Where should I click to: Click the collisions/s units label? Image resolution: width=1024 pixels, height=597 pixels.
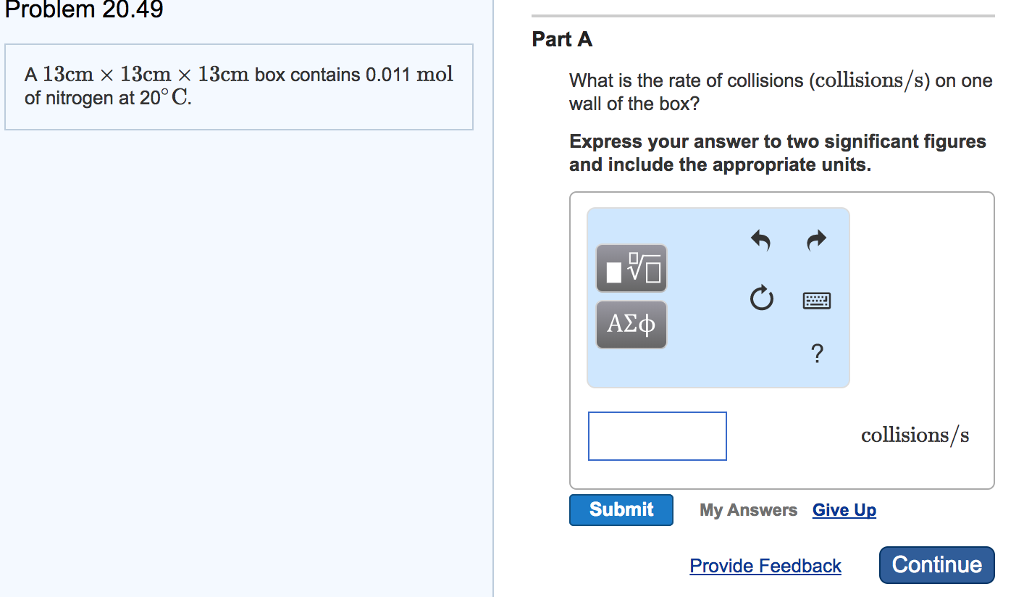click(x=914, y=435)
